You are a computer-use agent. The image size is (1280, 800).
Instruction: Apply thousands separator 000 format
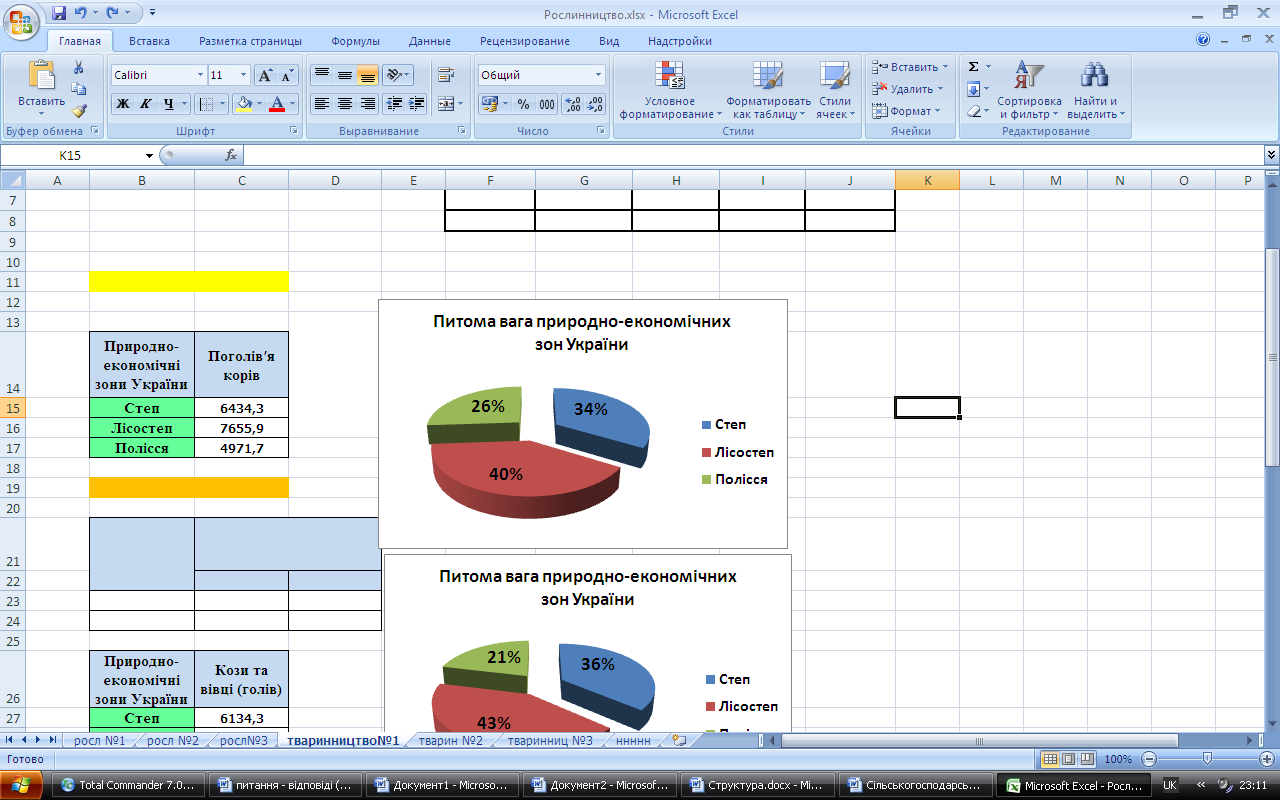pyautogui.click(x=547, y=104)
